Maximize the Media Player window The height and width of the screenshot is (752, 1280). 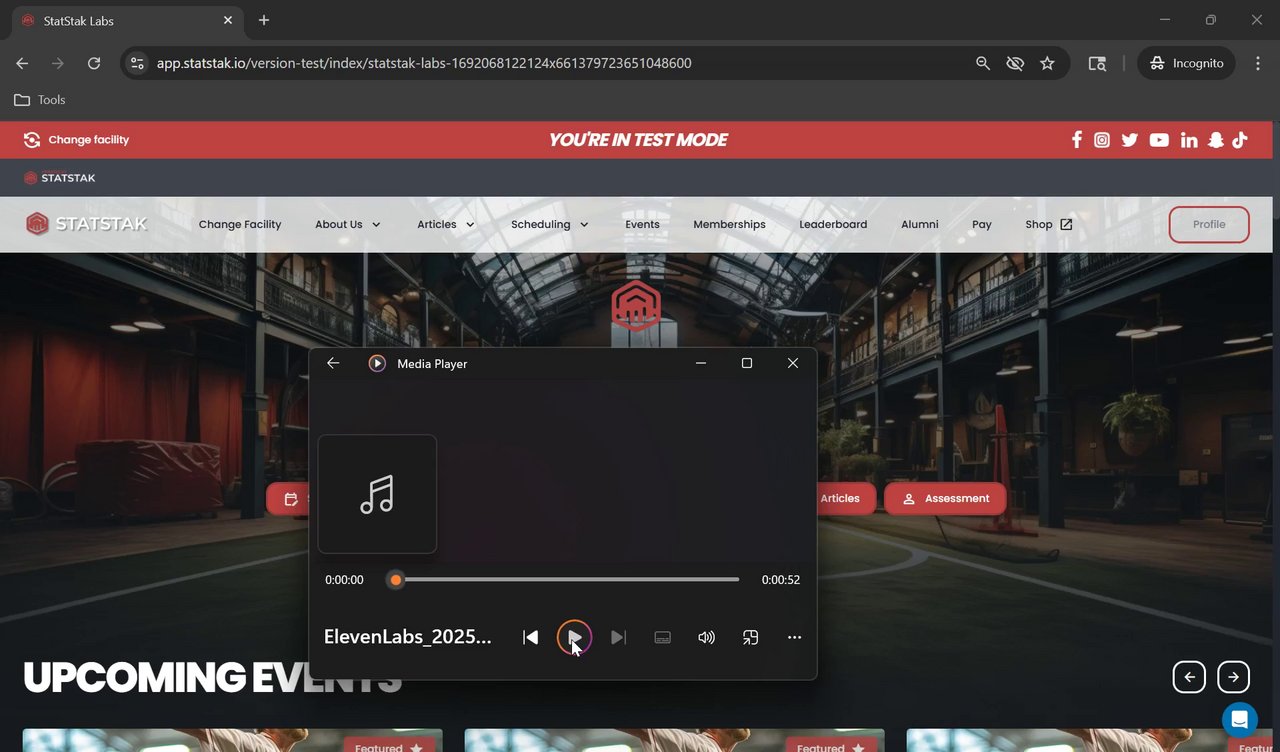746,363
